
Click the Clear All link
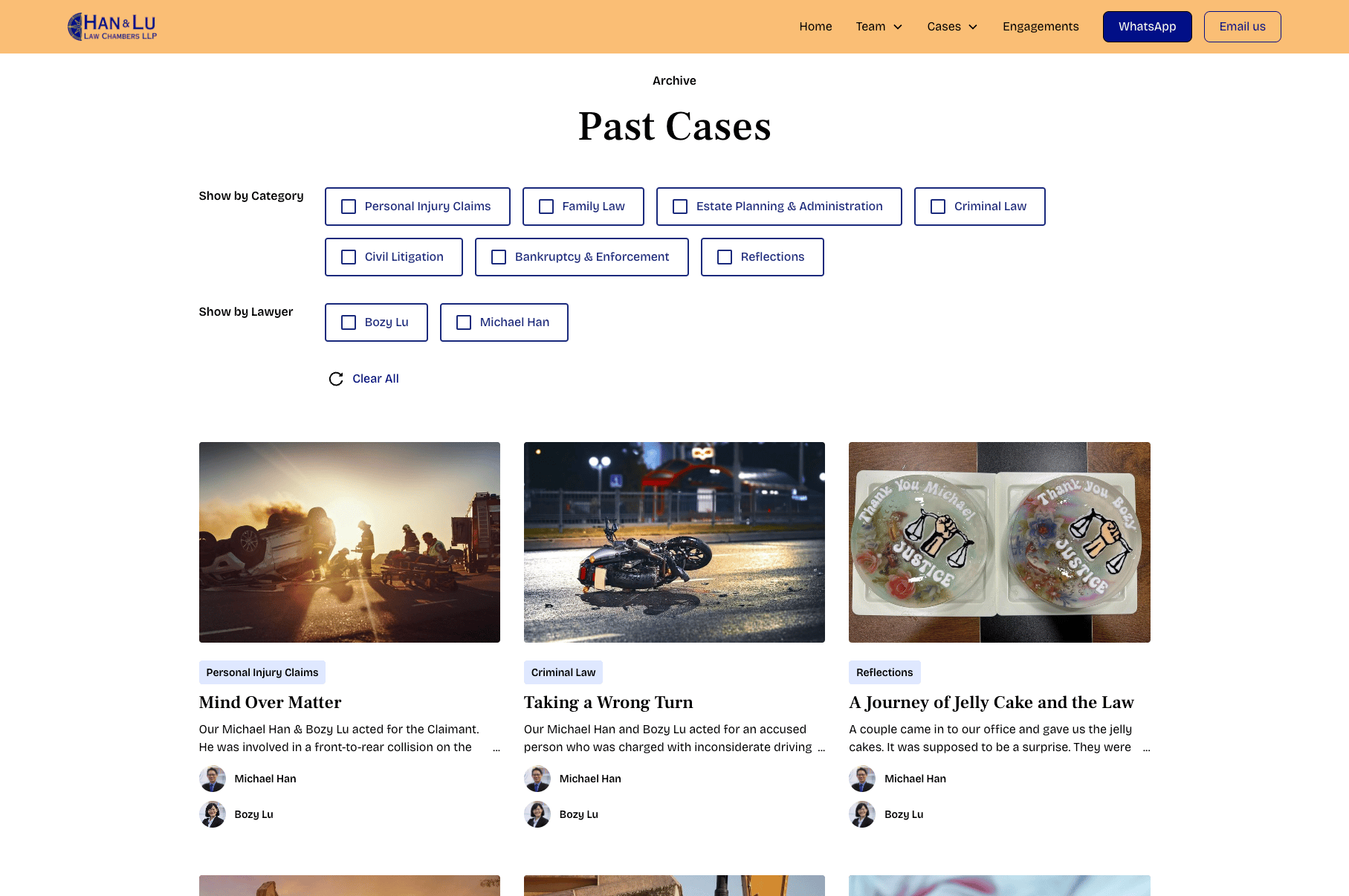[375, 379]
